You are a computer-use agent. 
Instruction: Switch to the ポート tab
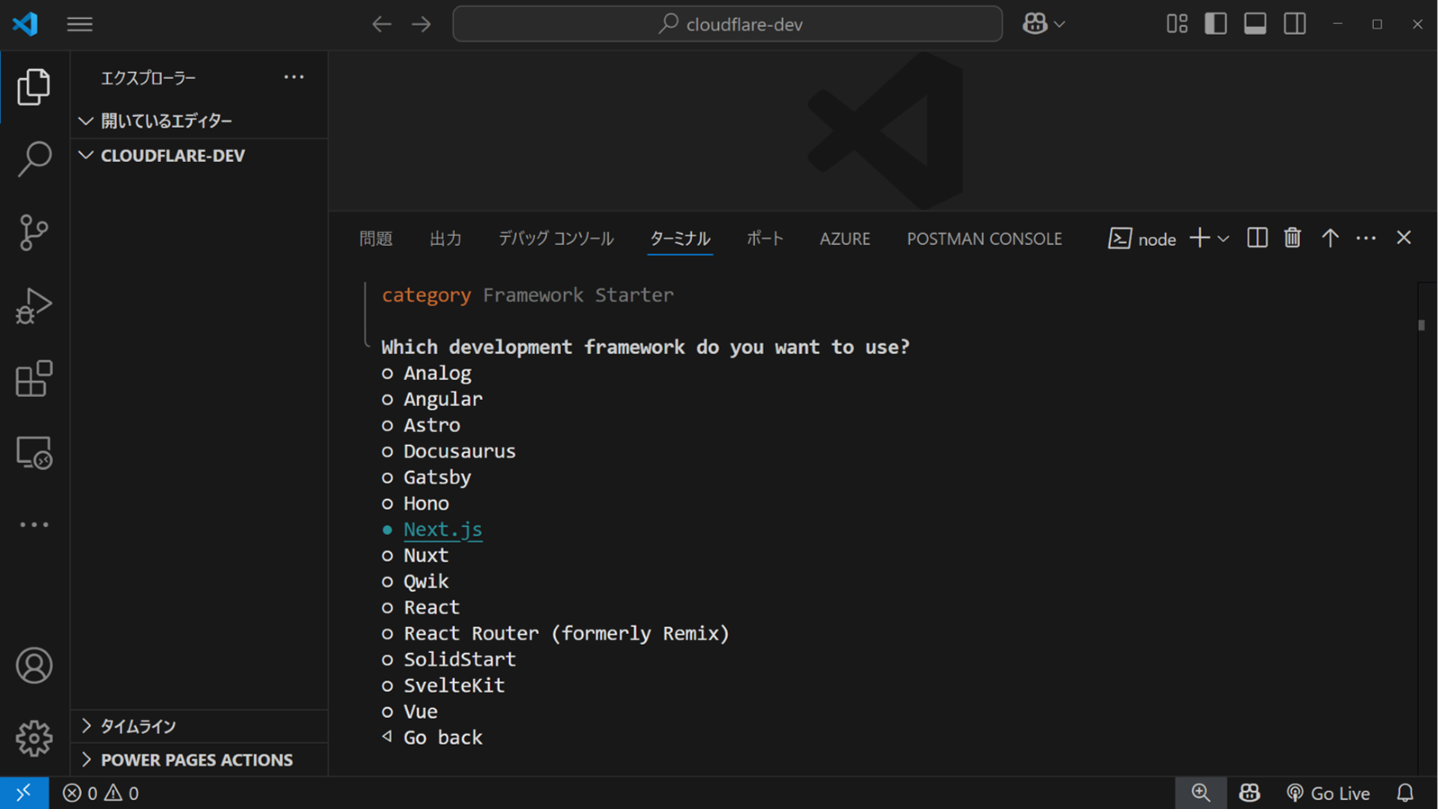[765, 239]
